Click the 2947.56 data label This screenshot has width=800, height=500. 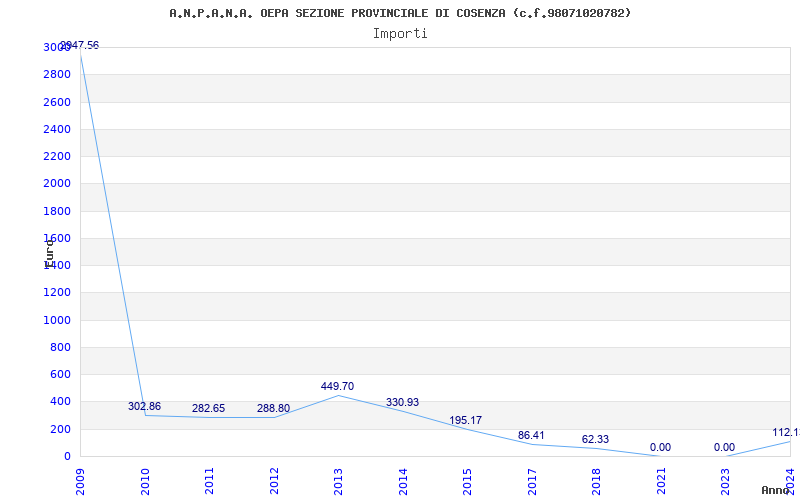(x=80, y=45)
